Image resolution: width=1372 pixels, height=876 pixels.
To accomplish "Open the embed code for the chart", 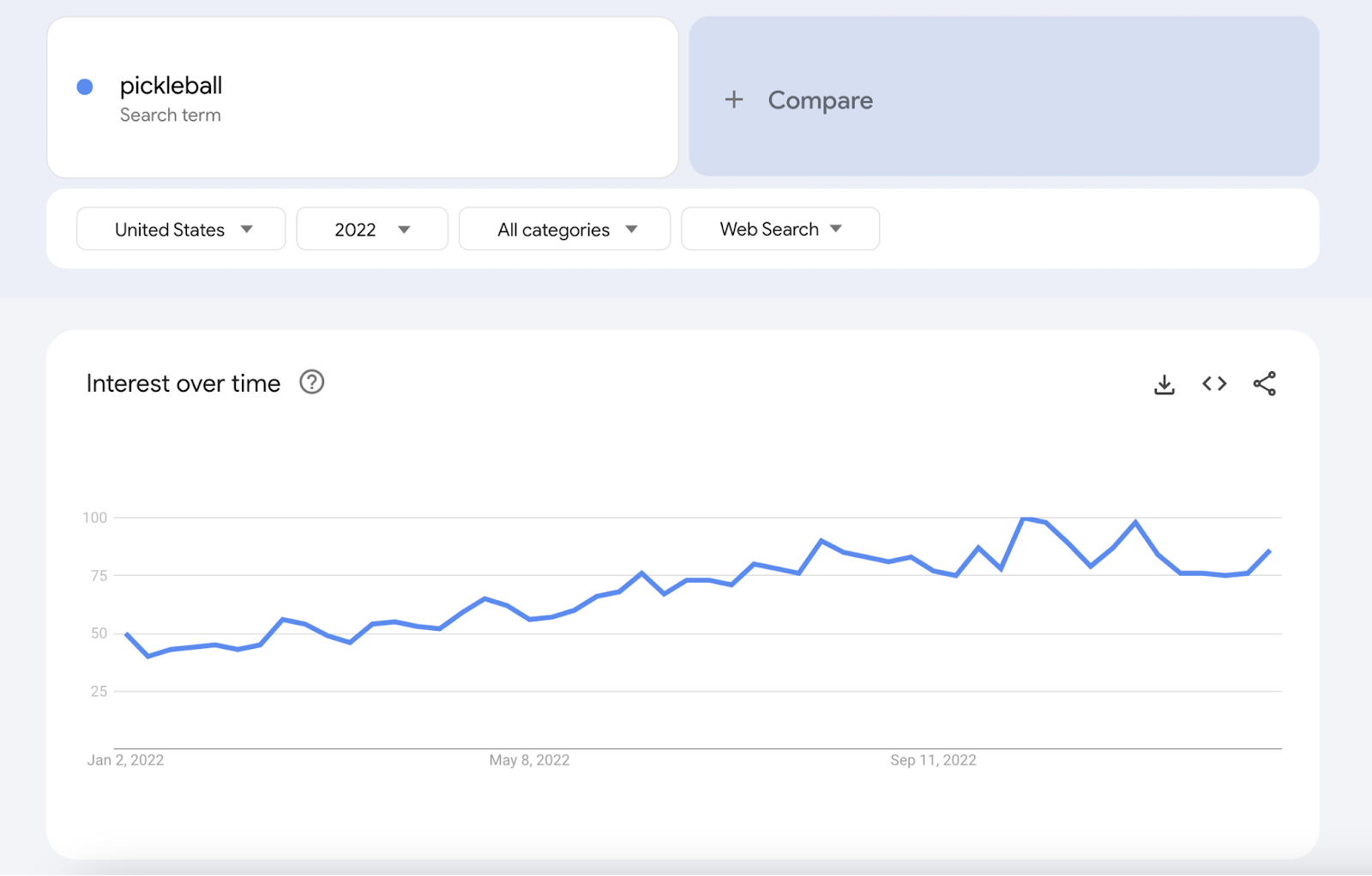I will point(1213,384).
